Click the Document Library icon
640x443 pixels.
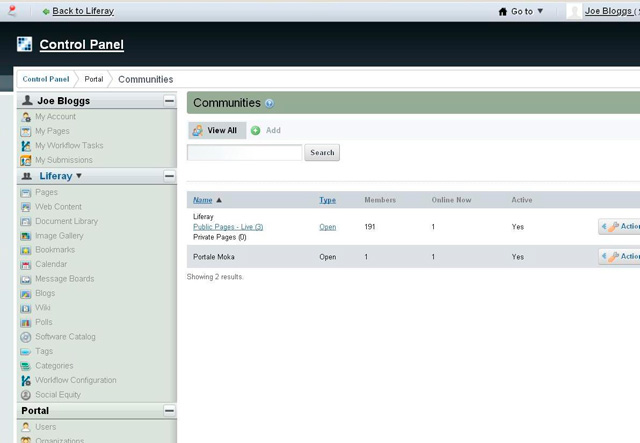(26, 221)
